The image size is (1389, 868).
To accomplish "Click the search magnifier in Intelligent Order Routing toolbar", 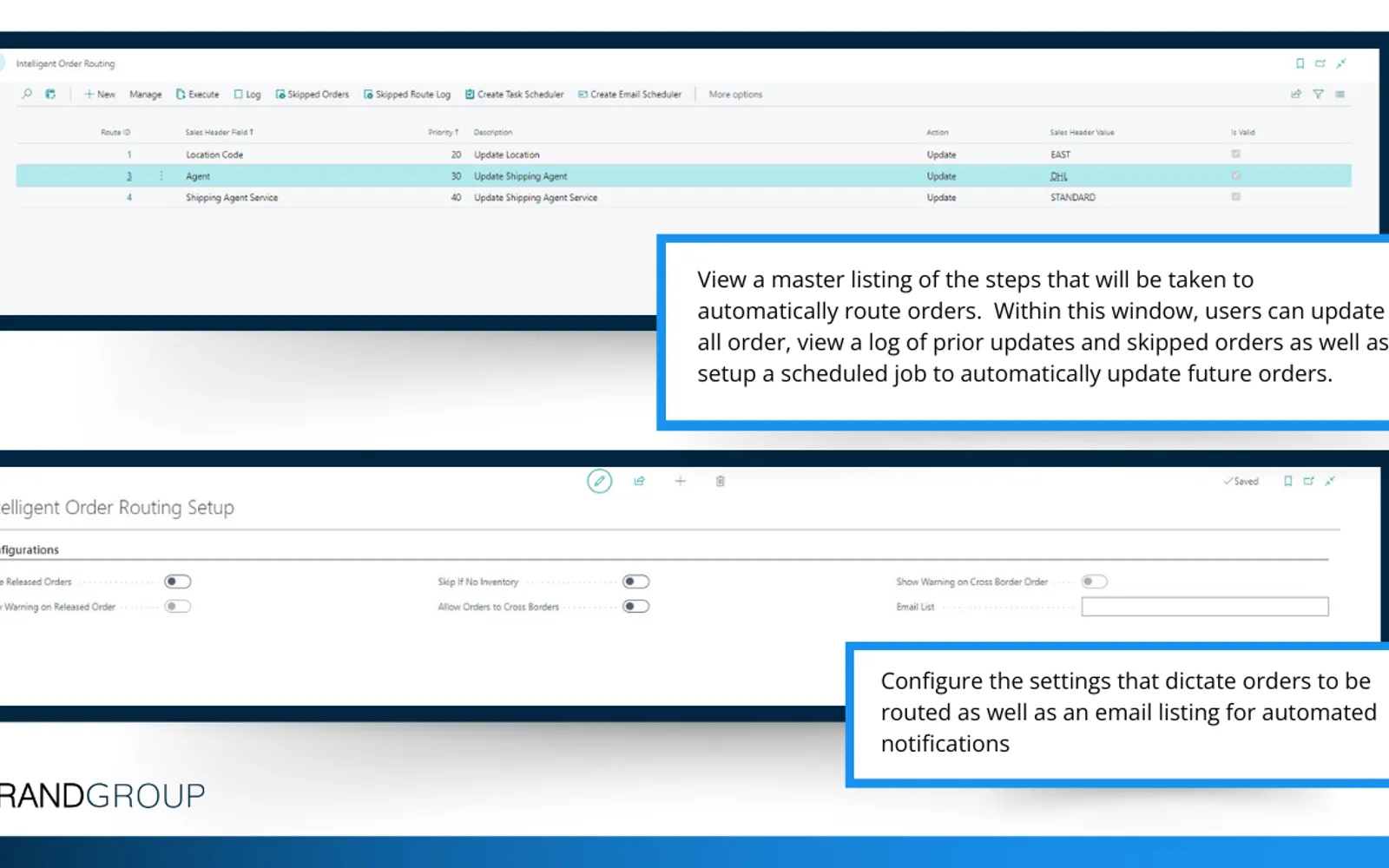I will tap(27, 94).
